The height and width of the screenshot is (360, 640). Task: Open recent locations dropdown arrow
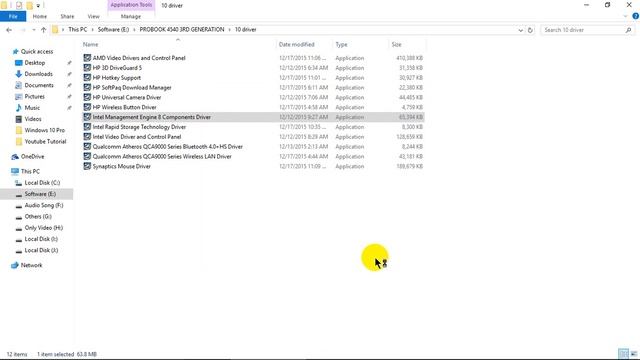[x=33, y=30]
